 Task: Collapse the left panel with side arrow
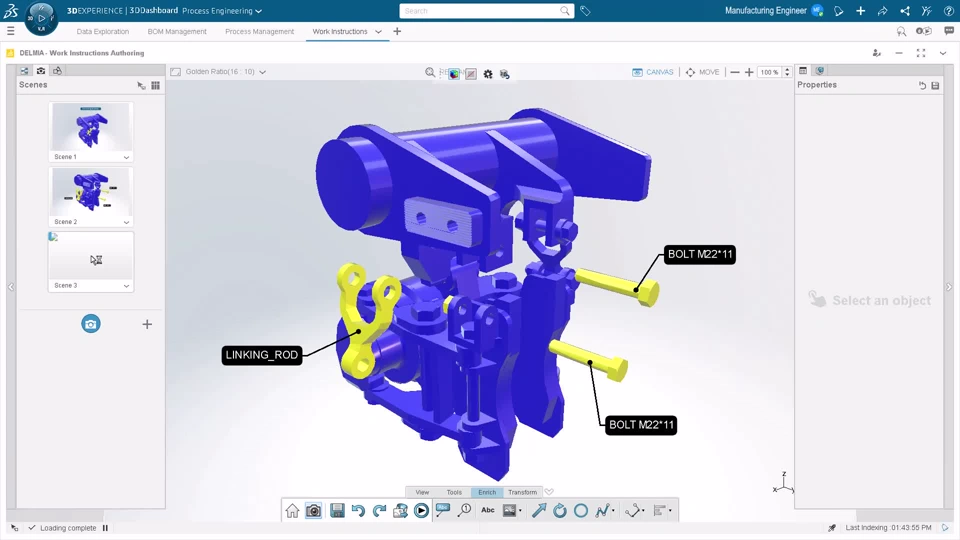[x=11, y=287]
